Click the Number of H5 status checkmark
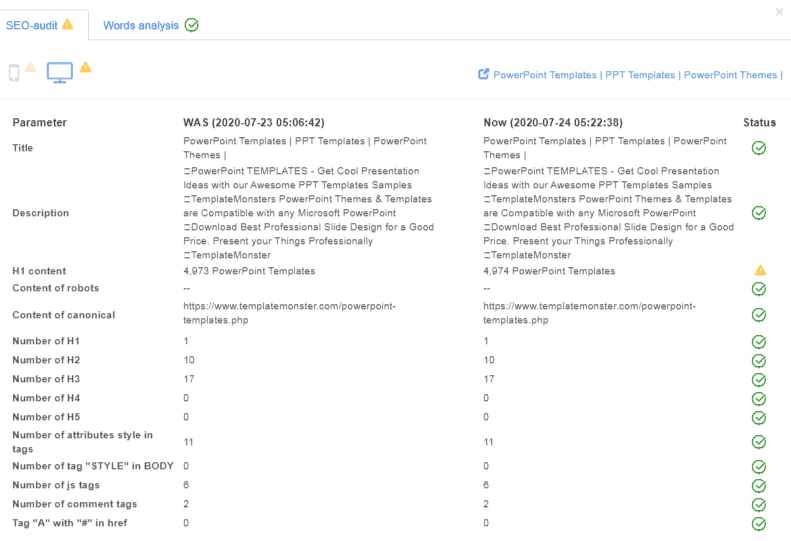Screen dimensions: 791x541 tap(759, 418)
